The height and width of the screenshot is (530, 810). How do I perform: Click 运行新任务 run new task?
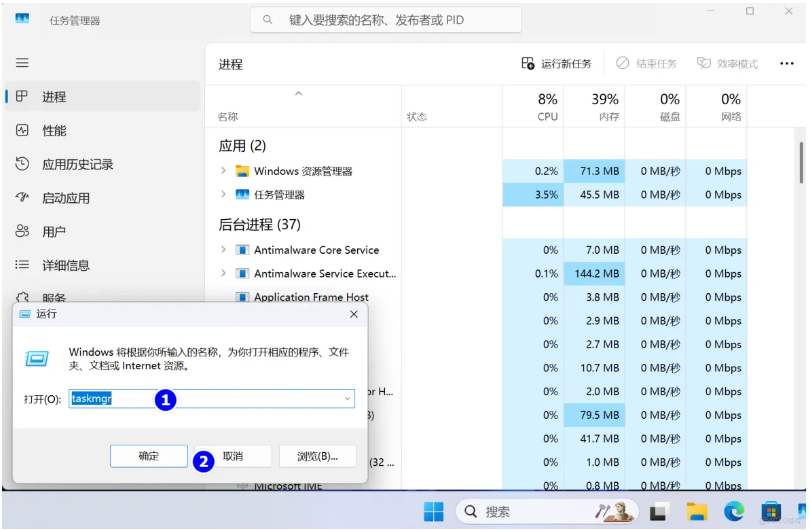pos(556,64)
